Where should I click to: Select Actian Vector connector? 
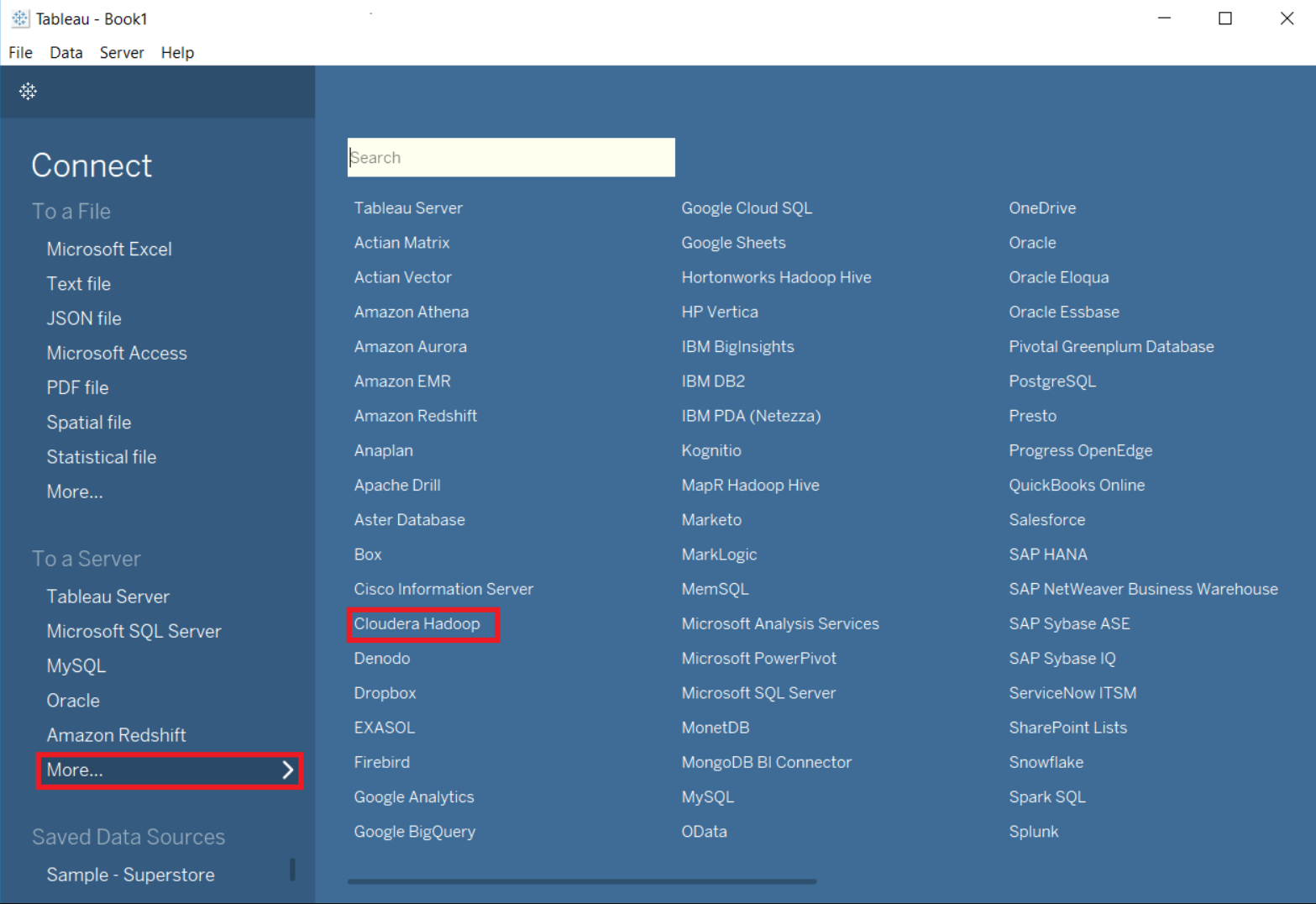click(x=403, y=277)
